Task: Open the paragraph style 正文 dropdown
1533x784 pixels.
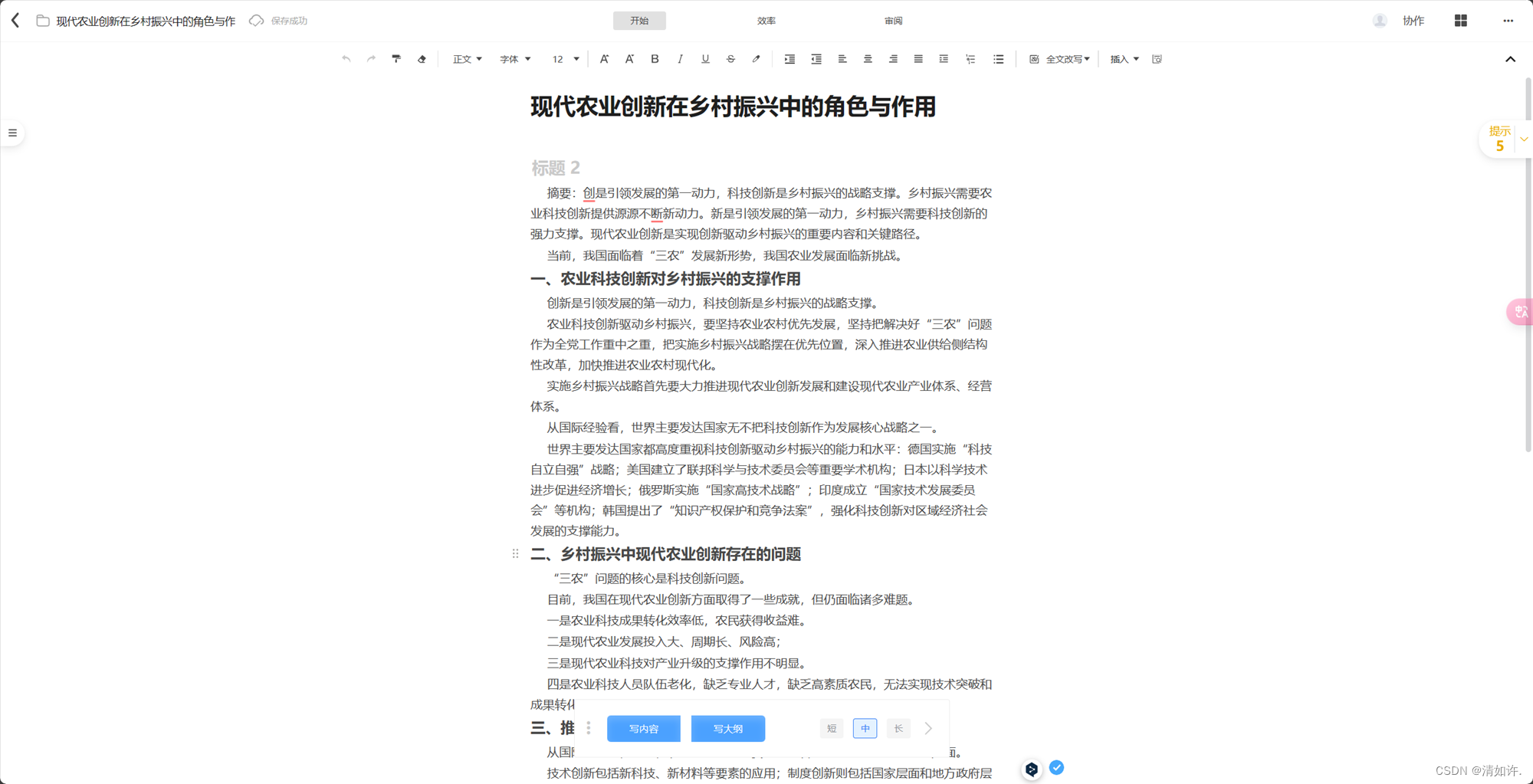Action: click(x=467, y=59)
